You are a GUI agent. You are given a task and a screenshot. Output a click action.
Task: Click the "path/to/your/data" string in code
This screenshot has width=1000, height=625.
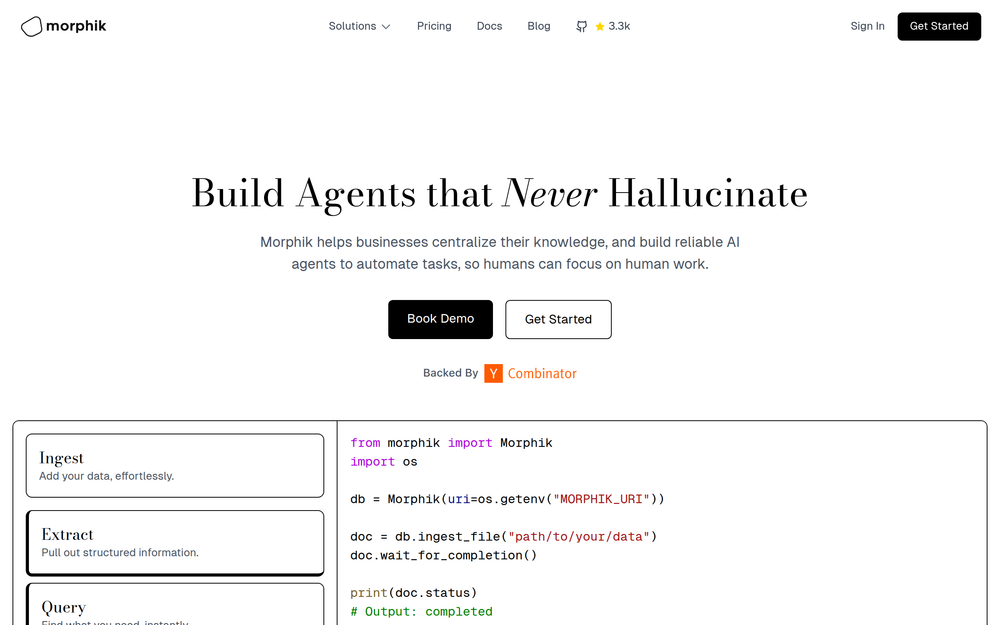[578, 536]
